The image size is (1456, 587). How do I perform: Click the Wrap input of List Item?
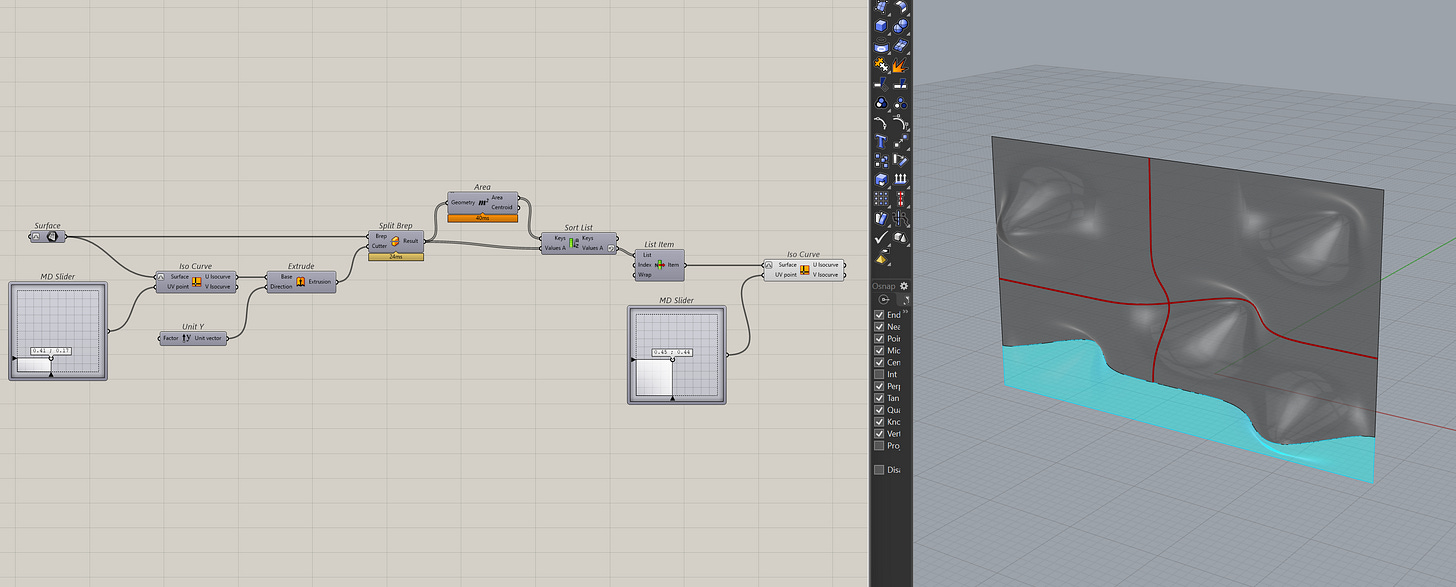click(644, 274)
